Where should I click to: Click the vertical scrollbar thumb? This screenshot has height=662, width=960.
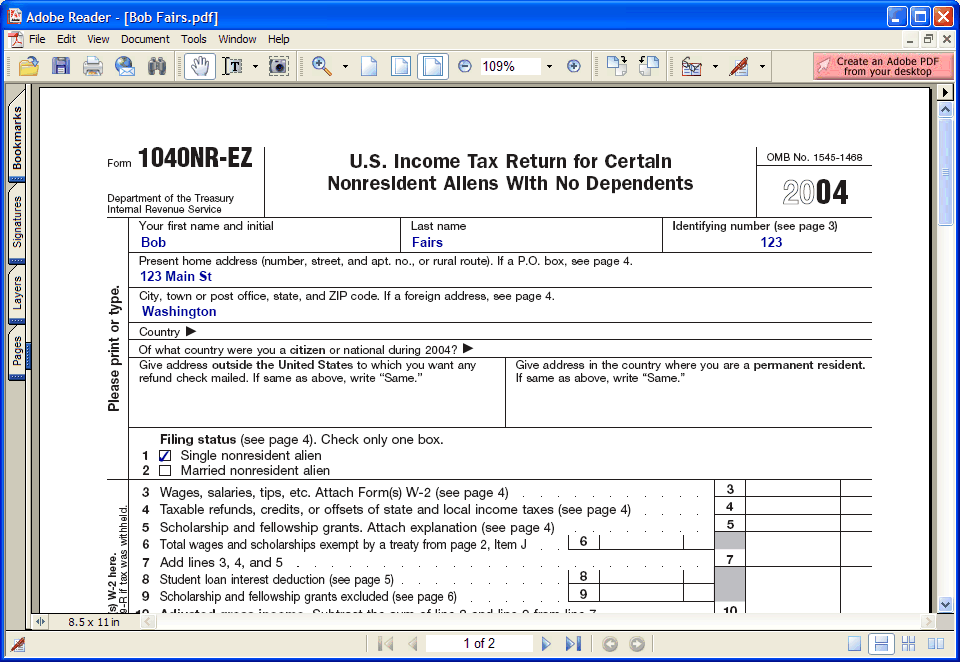point(945,172)
